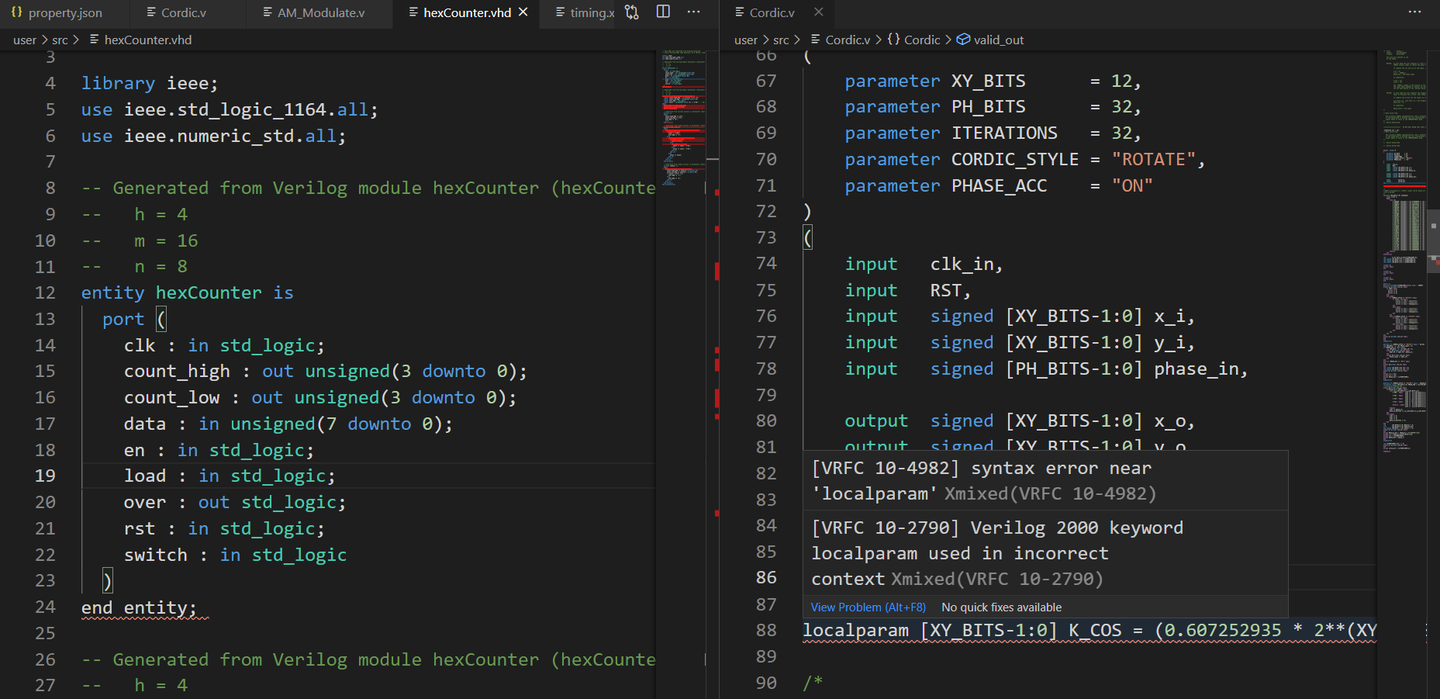The image size is (1440, 699).
Task: Open more actions menu of right editor group
Action: coord(1415,13)
